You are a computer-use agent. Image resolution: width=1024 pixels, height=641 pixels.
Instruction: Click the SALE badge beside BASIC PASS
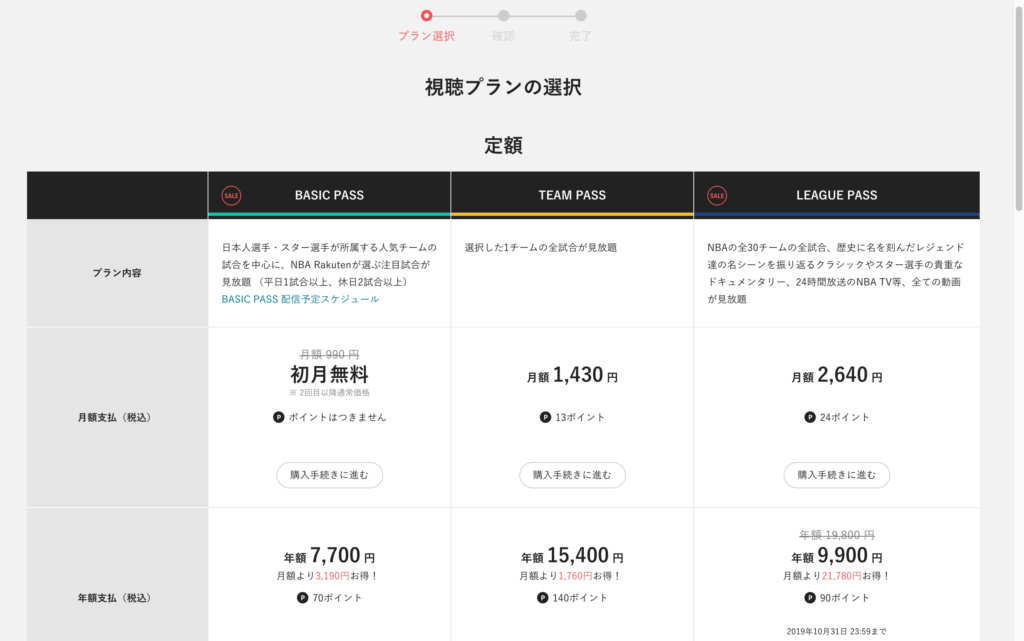231,195
